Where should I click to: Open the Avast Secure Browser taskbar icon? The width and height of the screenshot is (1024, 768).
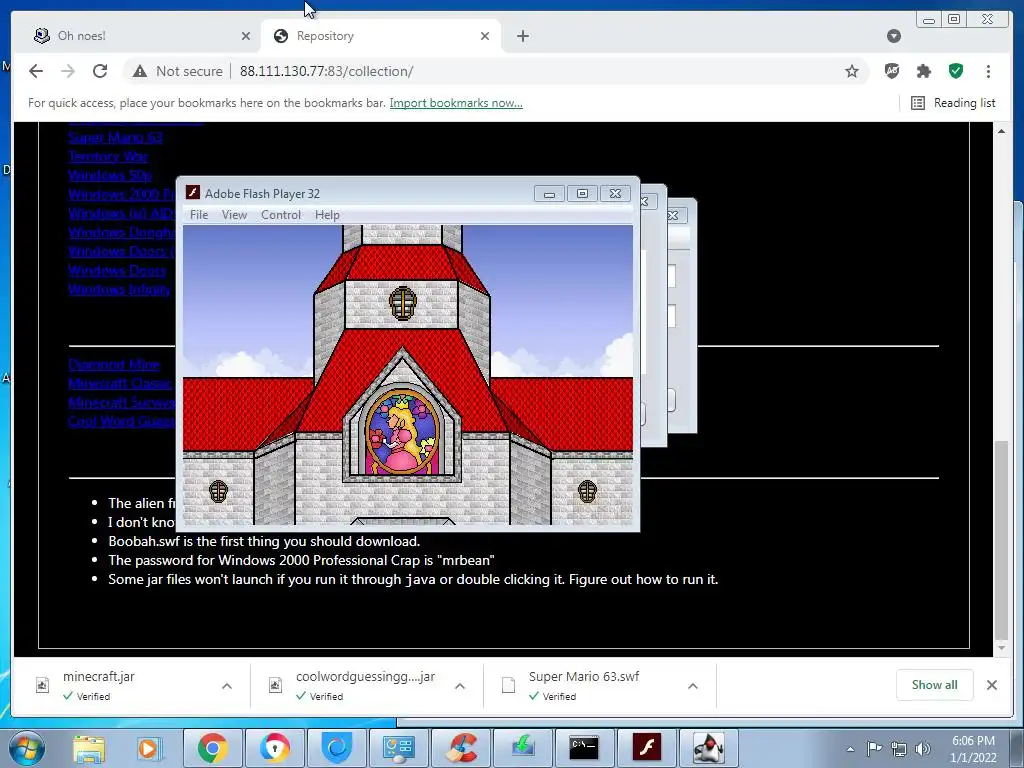275,748
